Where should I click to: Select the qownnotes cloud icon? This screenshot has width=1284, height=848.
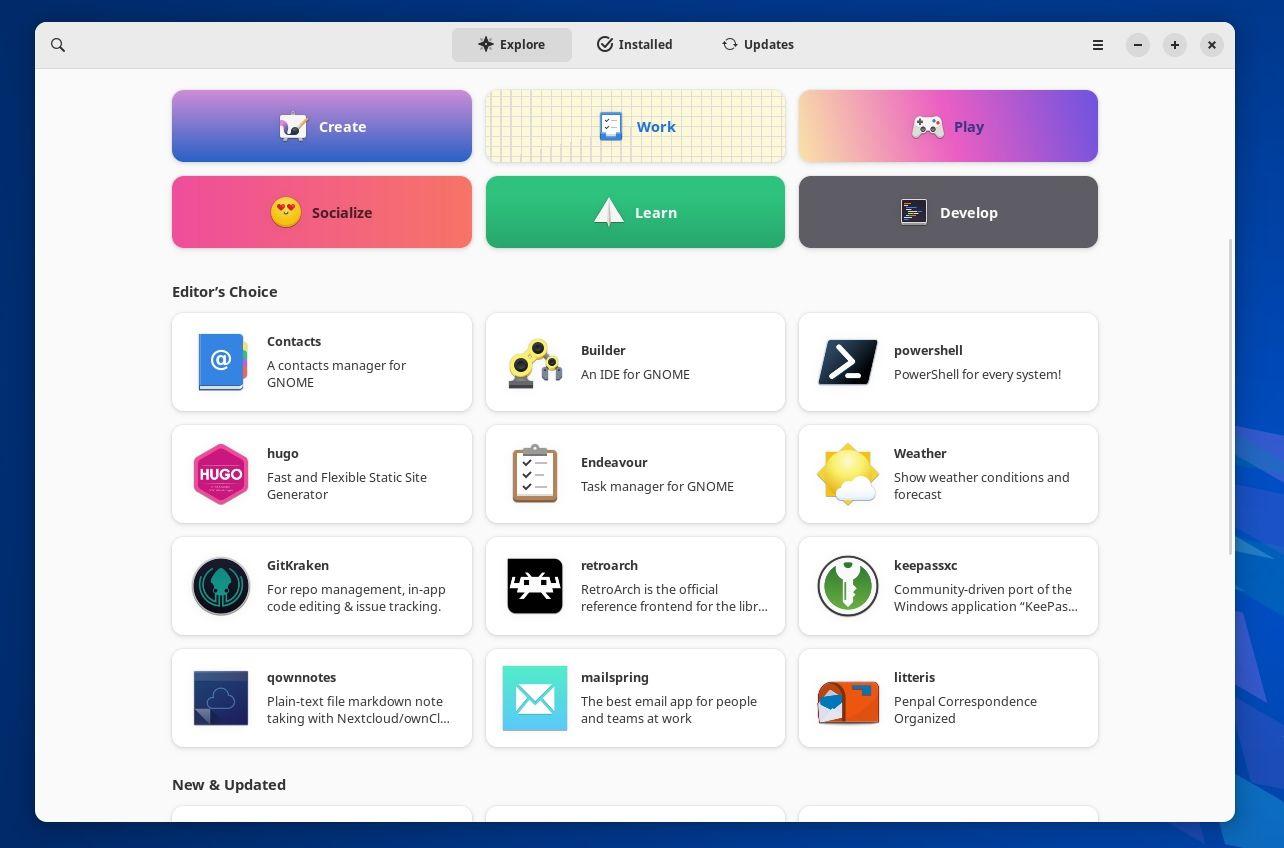pos(220,698)
